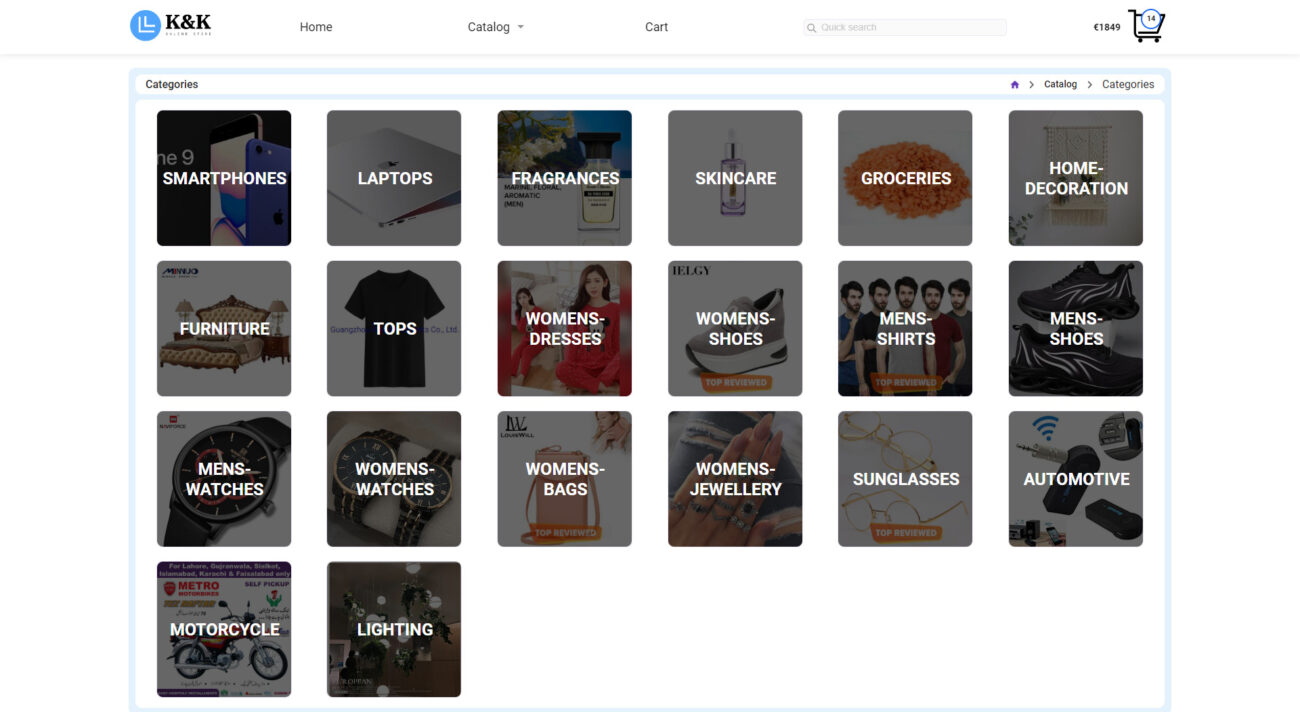Browse the Fragrances category
This screenshot has height=712, width=1300.
pyautogui.click(x=564, y=178)
